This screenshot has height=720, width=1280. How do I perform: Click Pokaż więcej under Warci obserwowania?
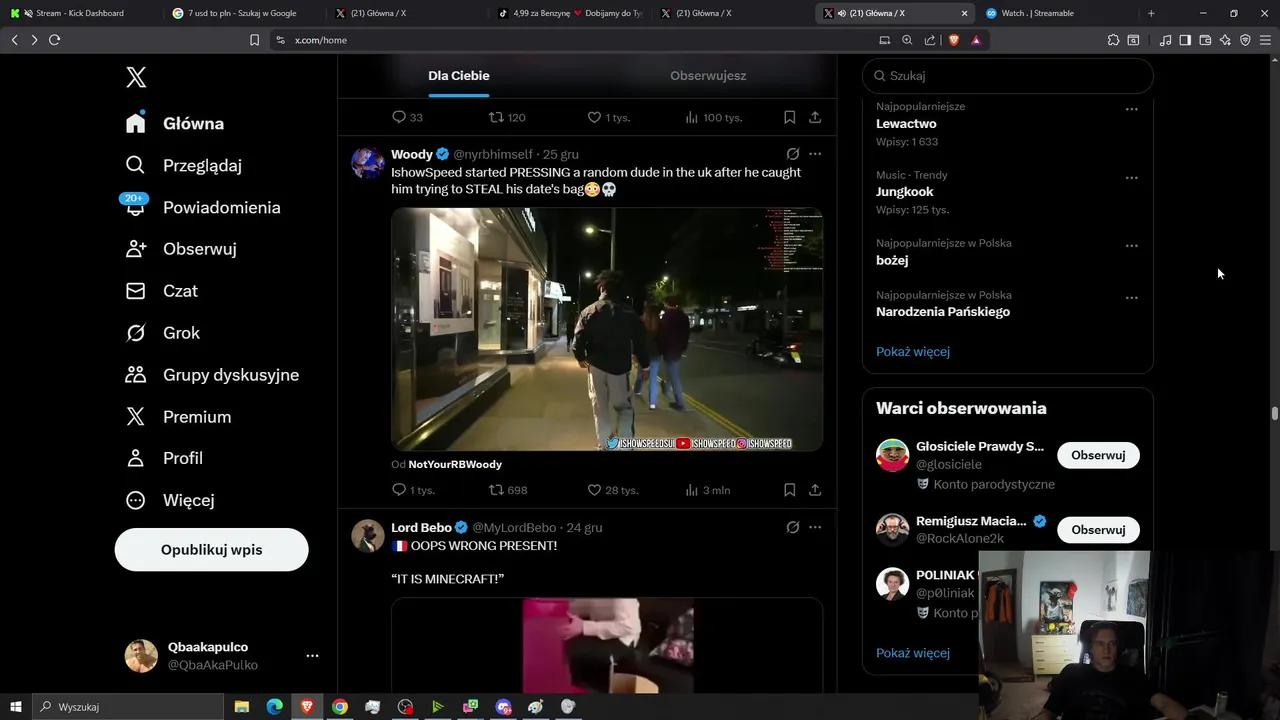[913, 653]
